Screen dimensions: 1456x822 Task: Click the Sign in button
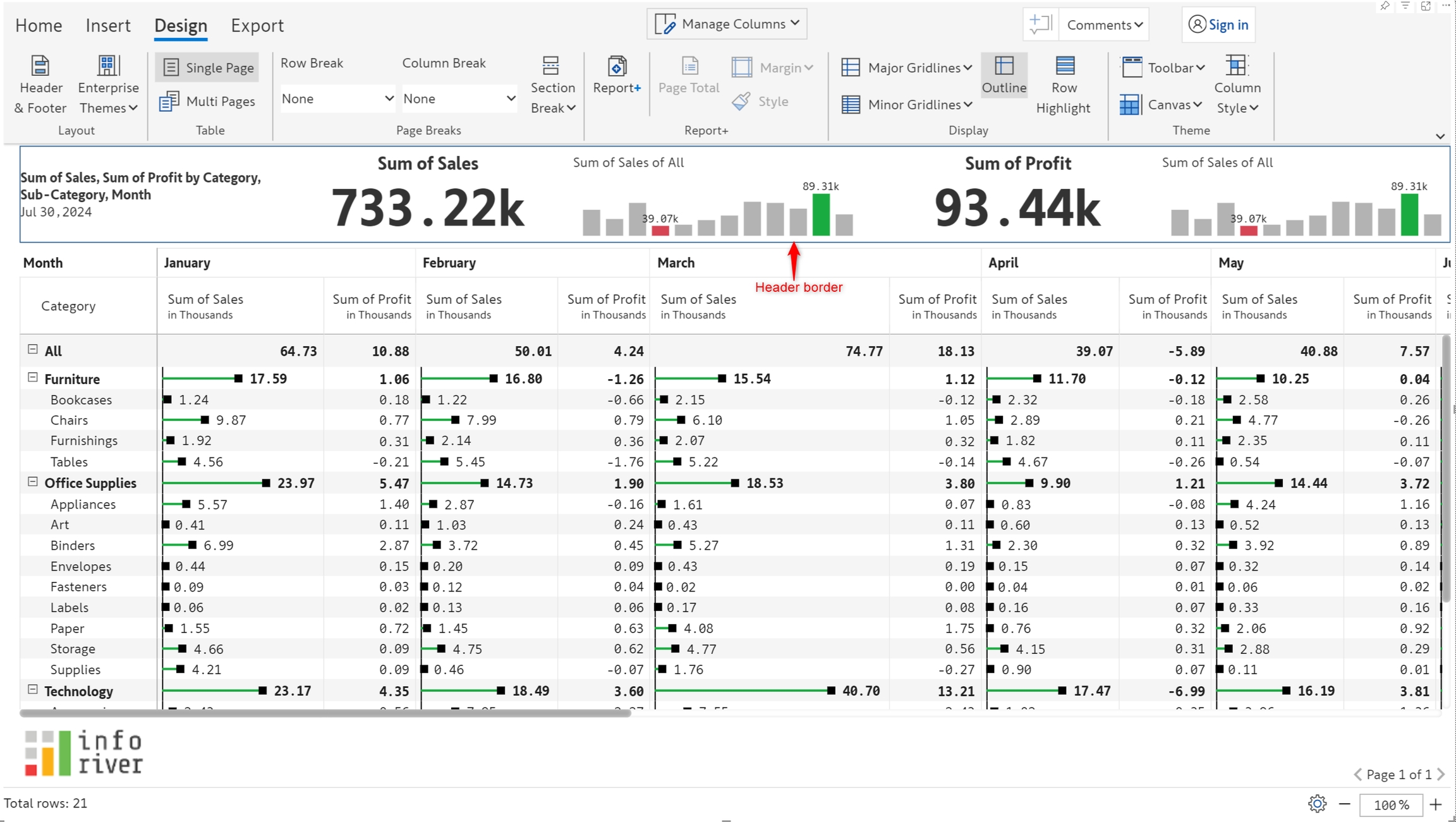(1218, 25)
